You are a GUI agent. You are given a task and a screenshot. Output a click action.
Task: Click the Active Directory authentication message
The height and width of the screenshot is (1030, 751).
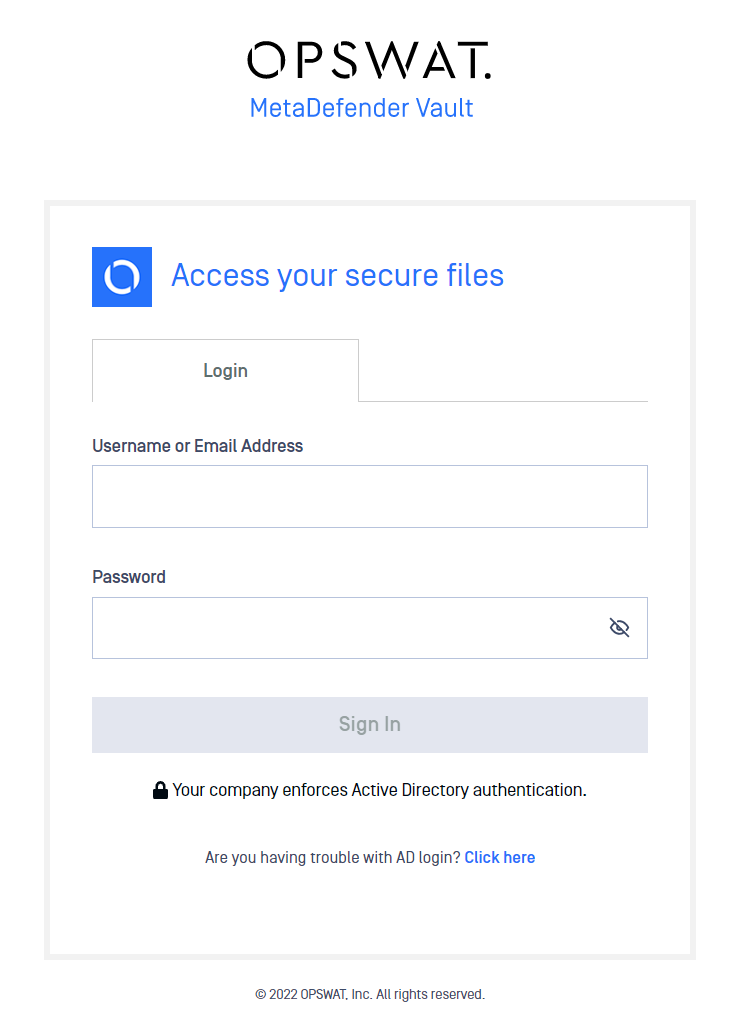[x=379, y=790]
